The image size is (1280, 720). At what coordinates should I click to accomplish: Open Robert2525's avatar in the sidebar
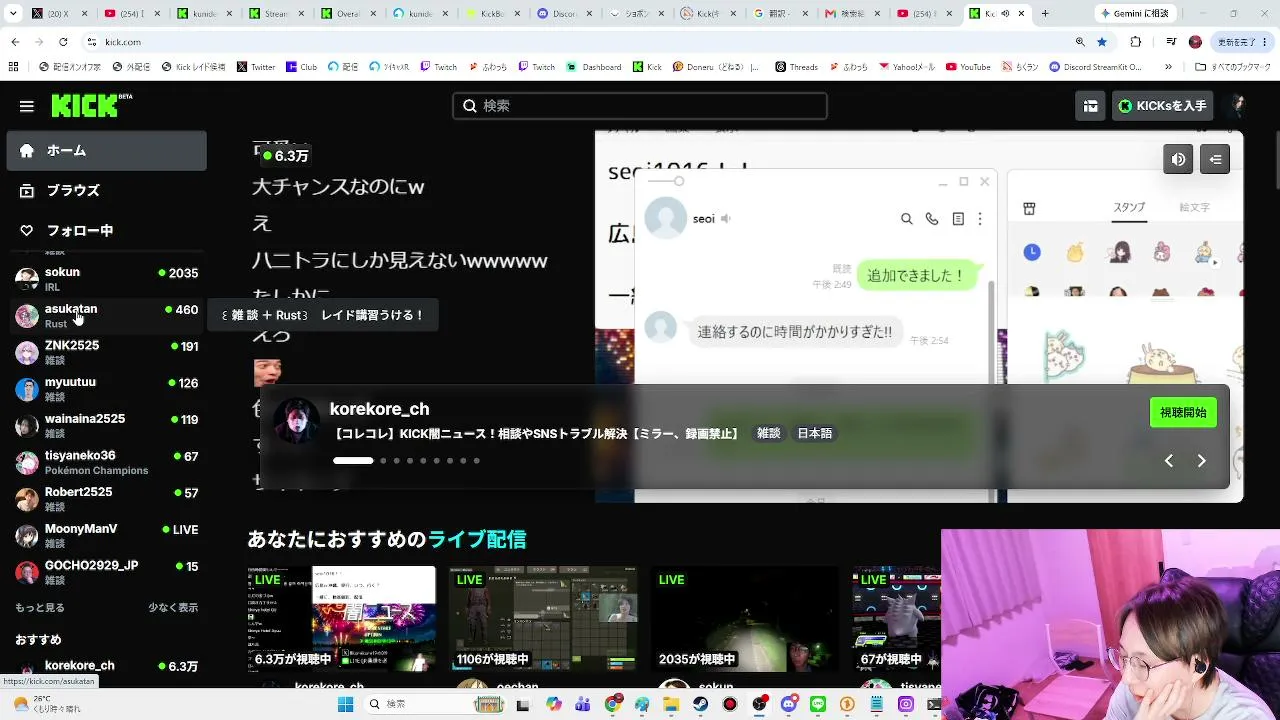(x=27, y=499)
